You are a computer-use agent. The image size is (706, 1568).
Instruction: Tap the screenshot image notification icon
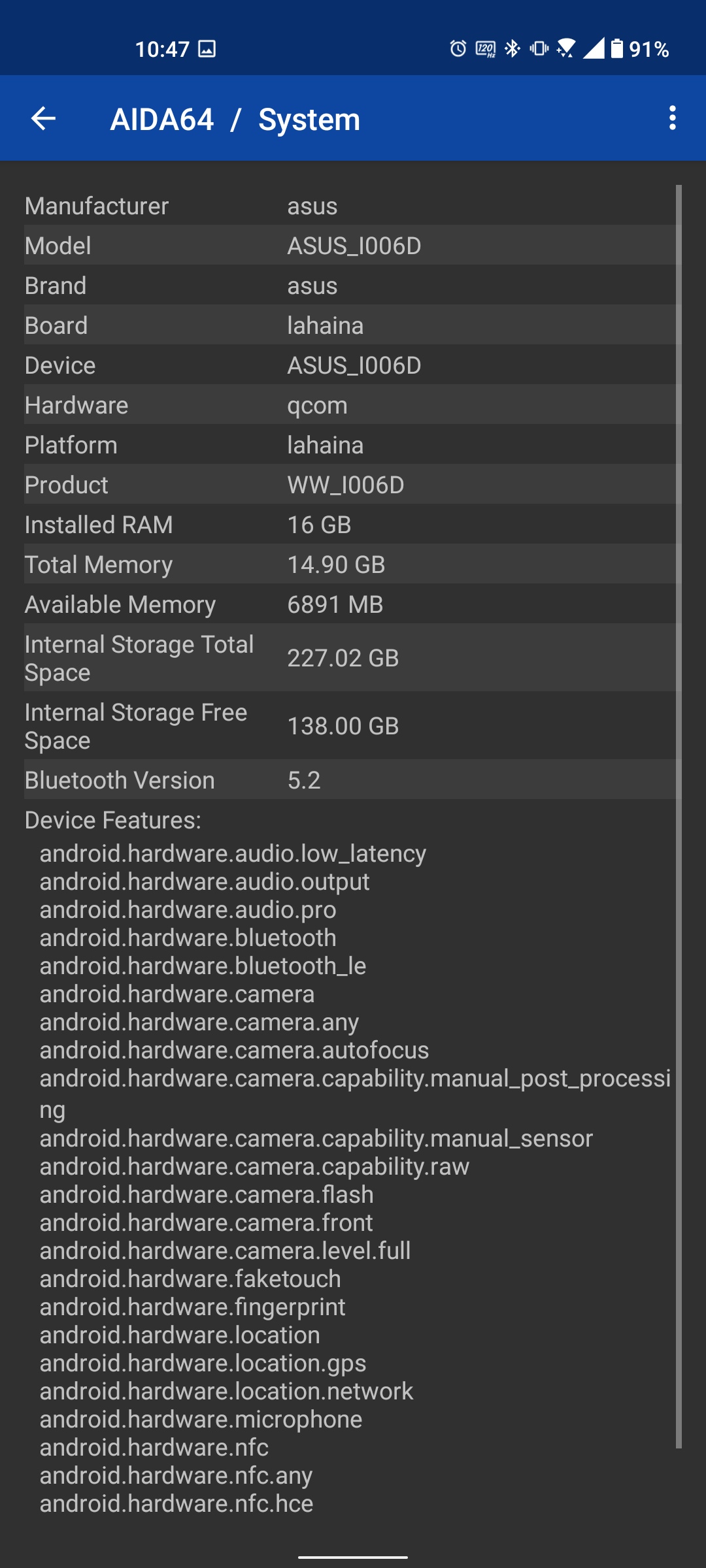click(207, 49)
